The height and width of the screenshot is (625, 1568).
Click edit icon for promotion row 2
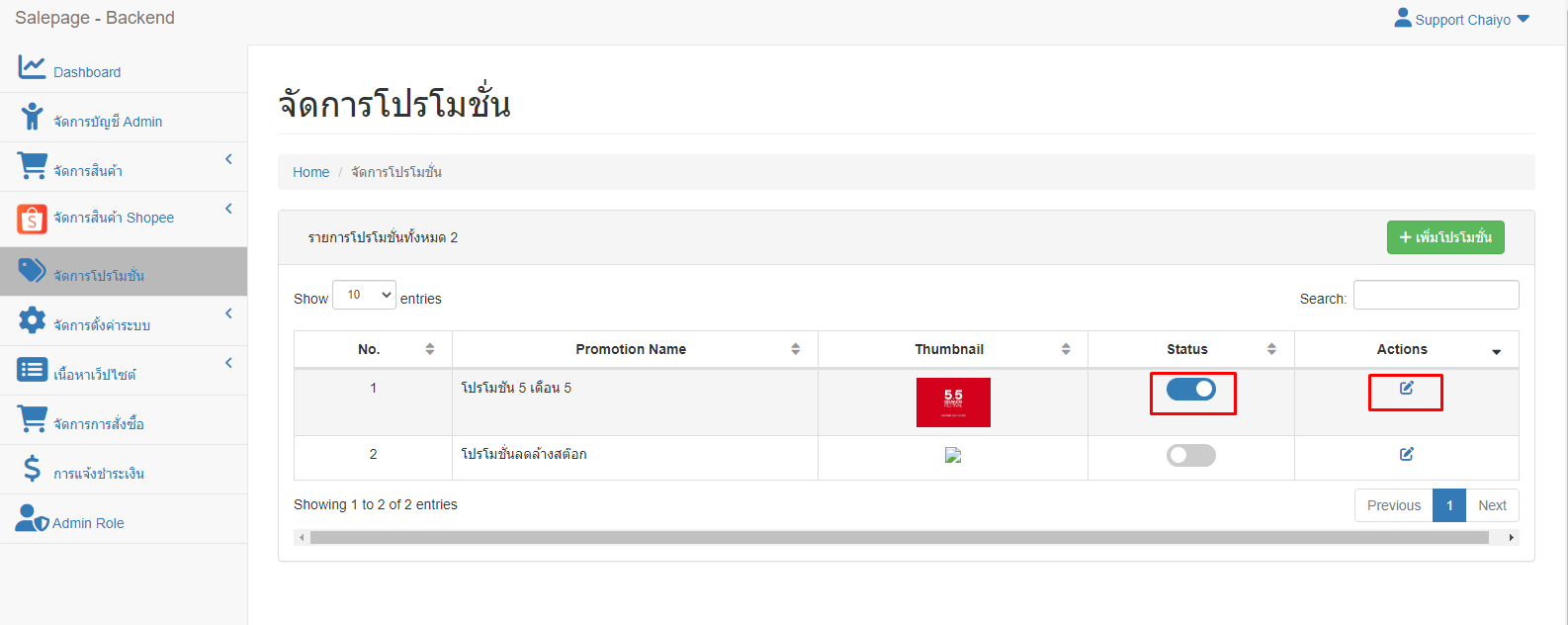click(1406, 454)
